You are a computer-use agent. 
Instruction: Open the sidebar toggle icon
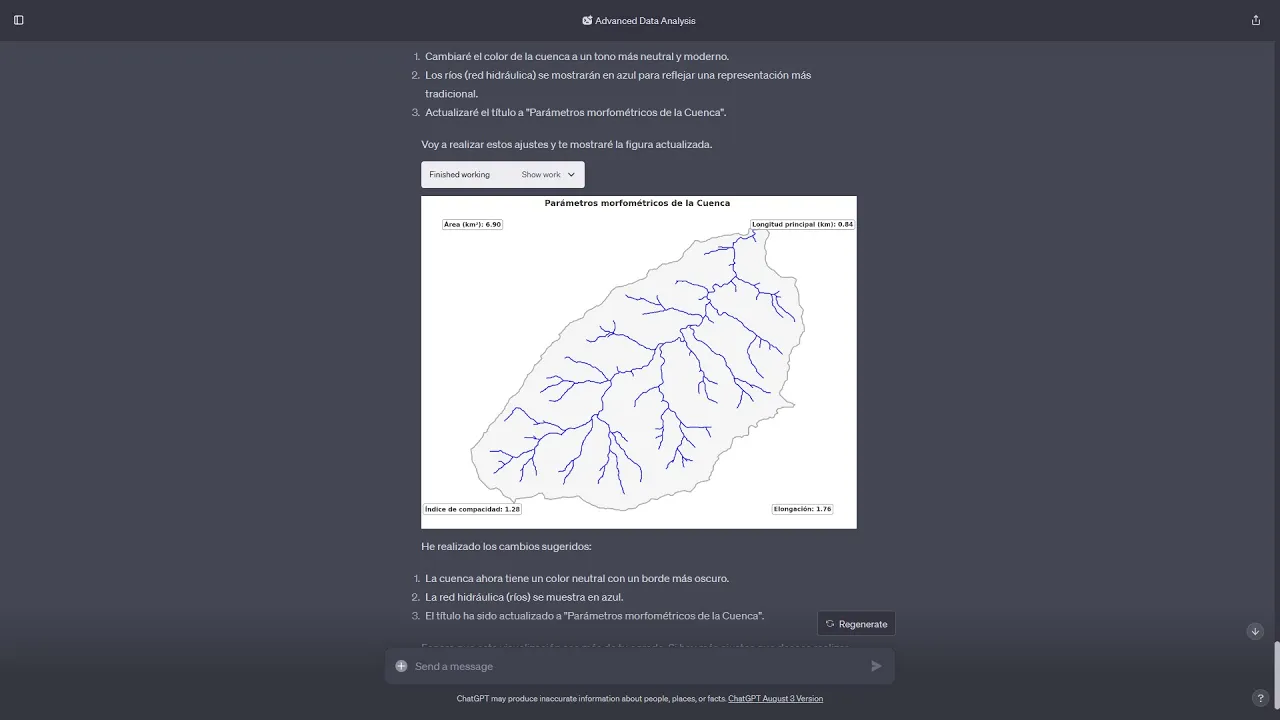point(18,20)
